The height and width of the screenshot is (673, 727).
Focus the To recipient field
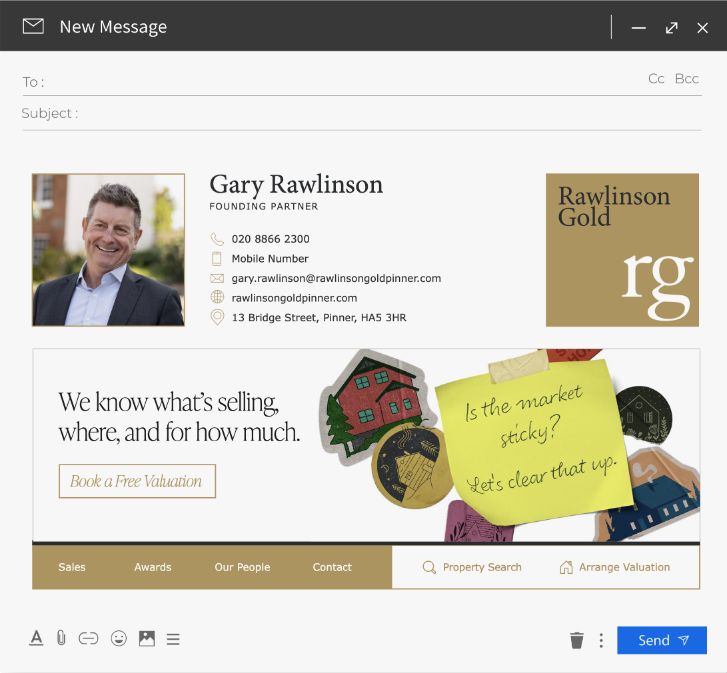(x=362, y=82)
